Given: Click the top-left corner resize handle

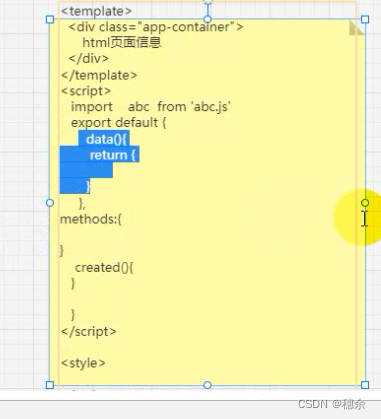Looking at the screenshot, I should click(x=50, y=19).
